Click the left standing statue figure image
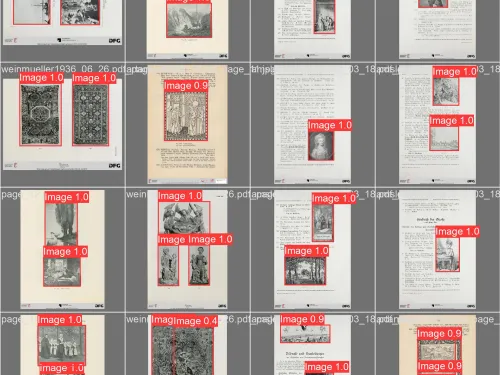Image resolution: width=500 pixels, height=375 pixels. tap(168, 265)
